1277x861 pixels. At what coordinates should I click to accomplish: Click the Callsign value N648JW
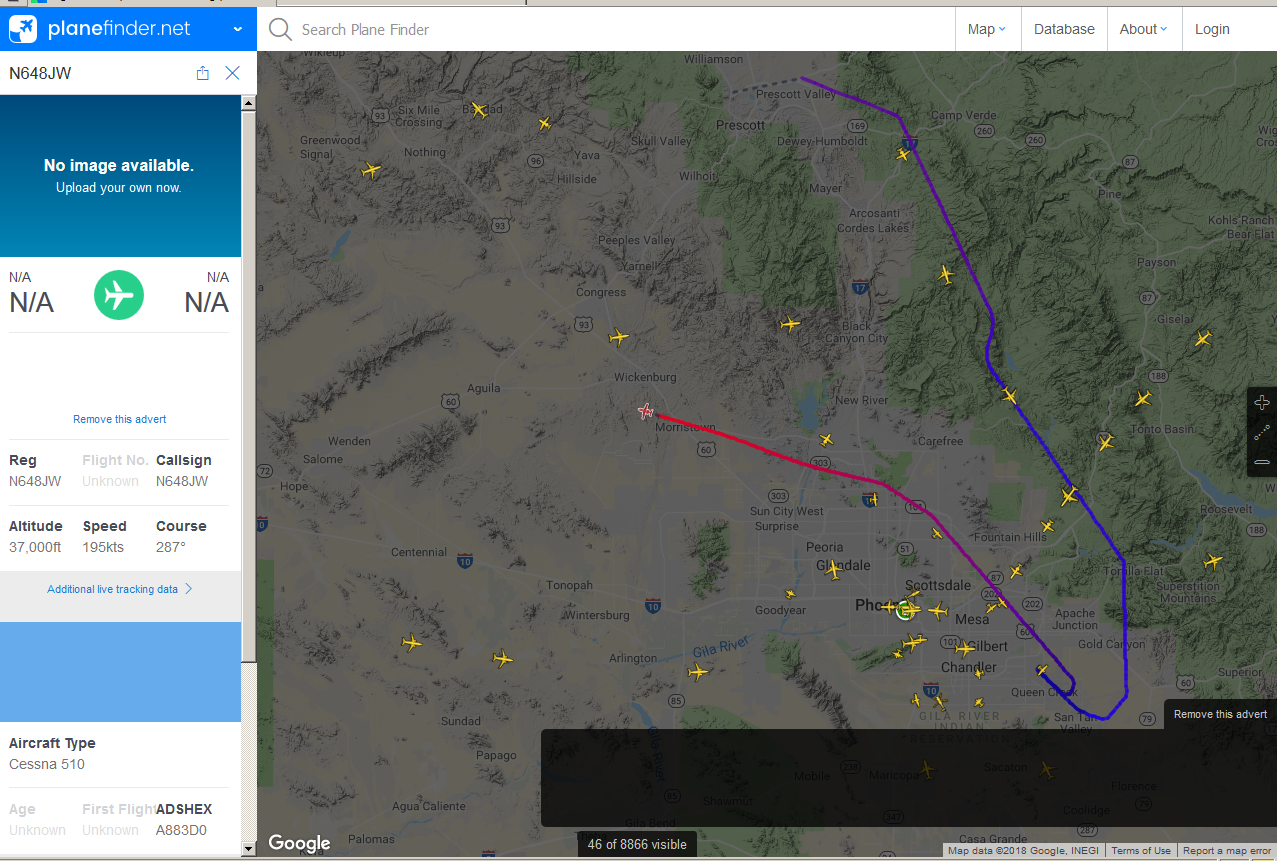(182, 481)
